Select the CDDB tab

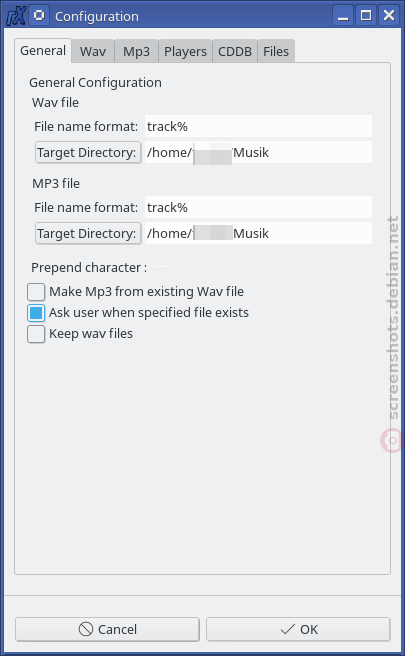click(235, 51)
